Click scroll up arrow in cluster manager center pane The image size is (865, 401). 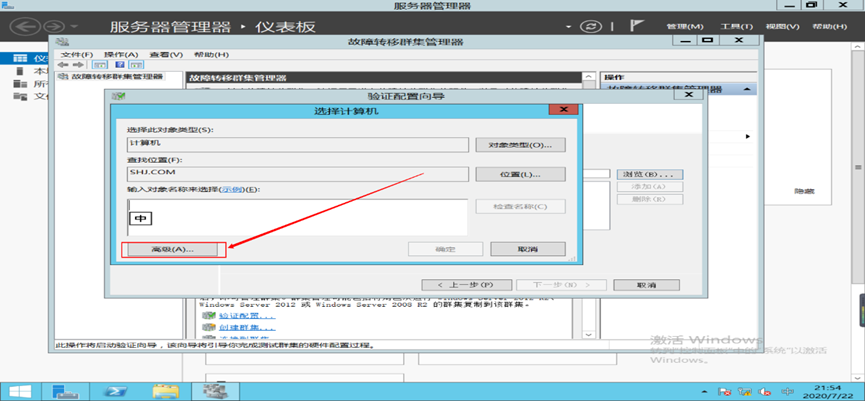589,77
